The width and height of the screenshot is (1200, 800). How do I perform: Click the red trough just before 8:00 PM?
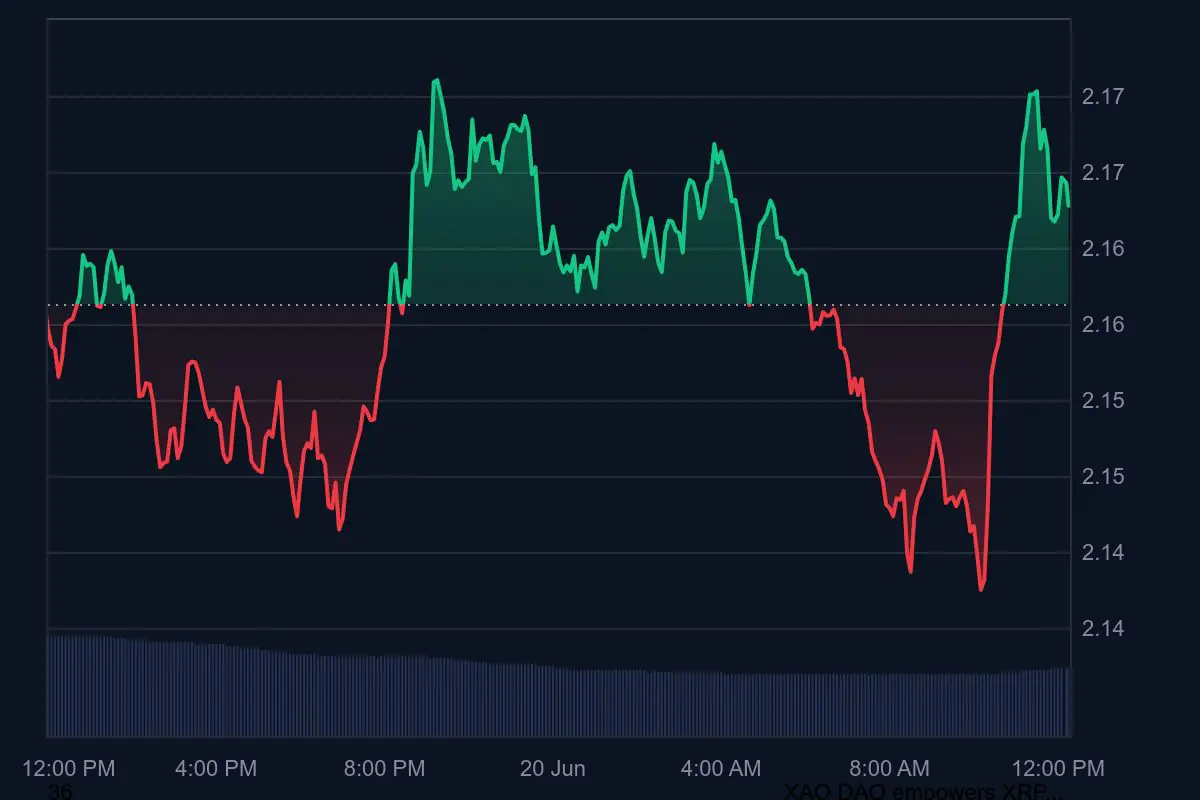point(340,528)
